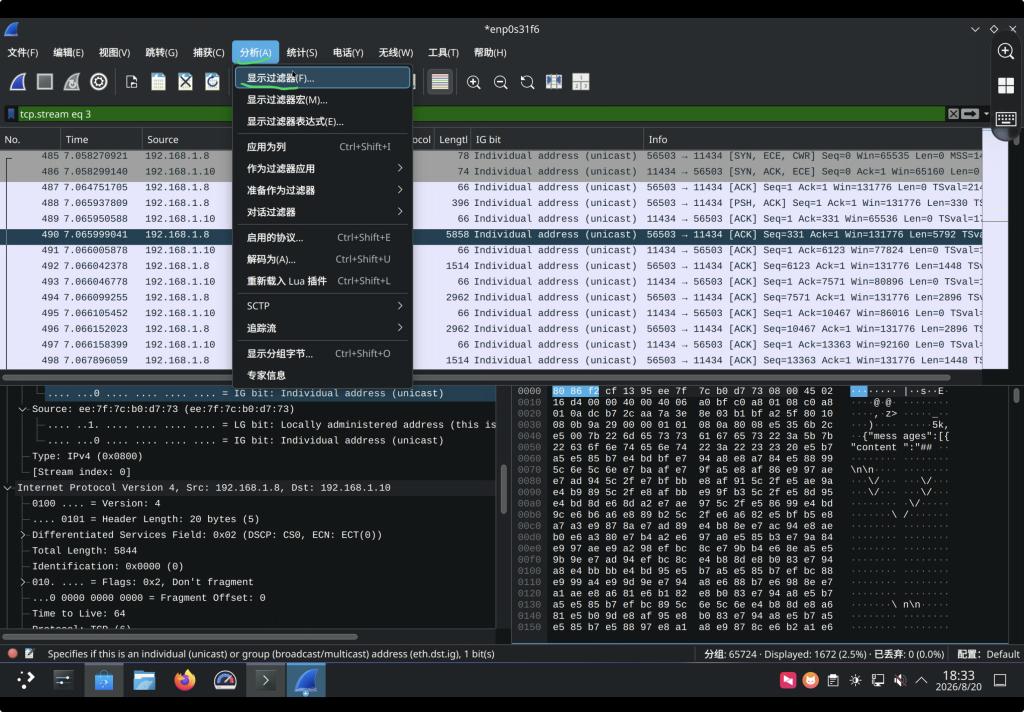Click the zoom out magnifier toolbar icon
1024x712 pixels.
(x=500, y=82)
